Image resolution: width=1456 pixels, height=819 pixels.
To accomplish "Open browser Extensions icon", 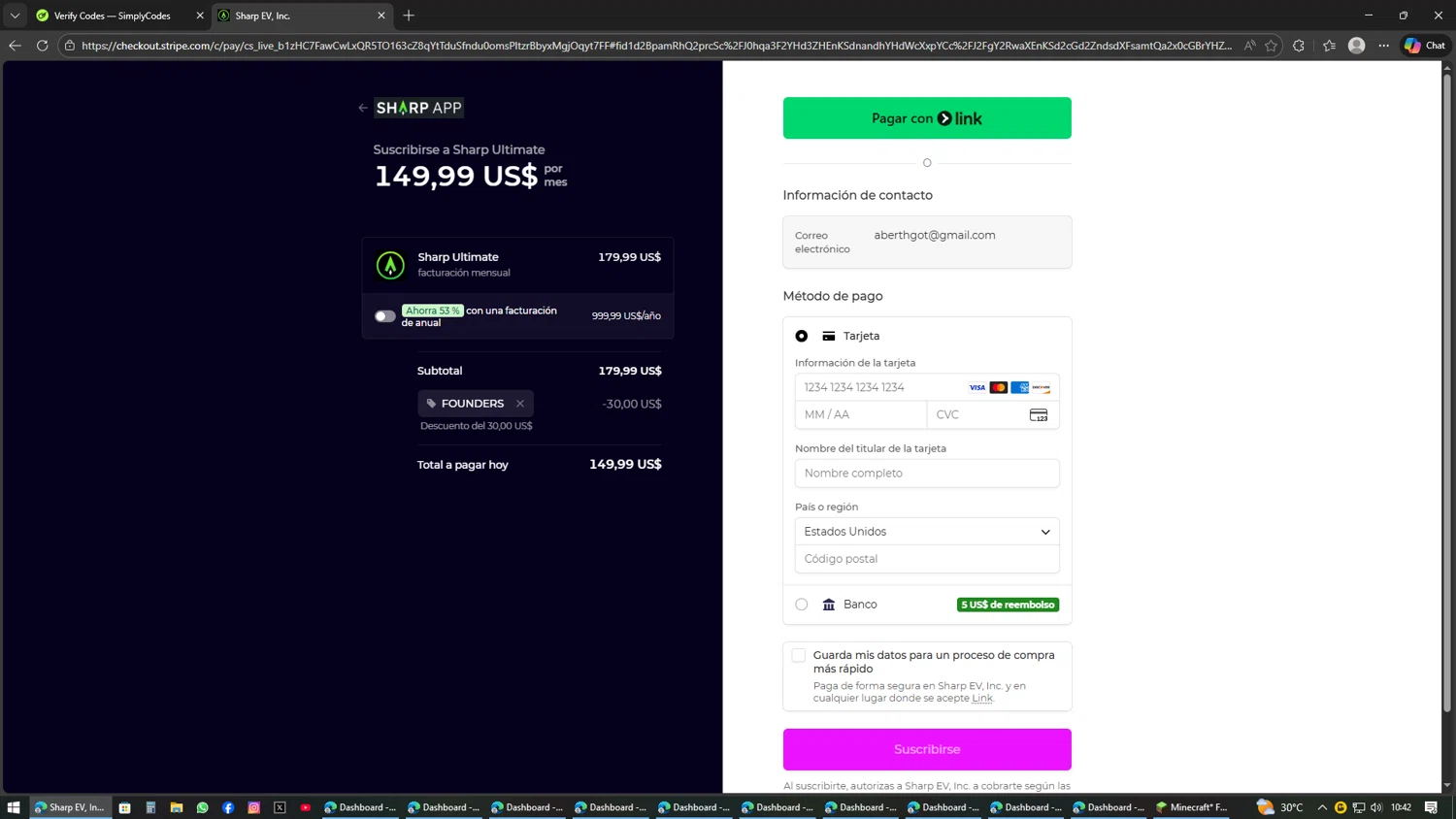I will (x=1299, y=46).
